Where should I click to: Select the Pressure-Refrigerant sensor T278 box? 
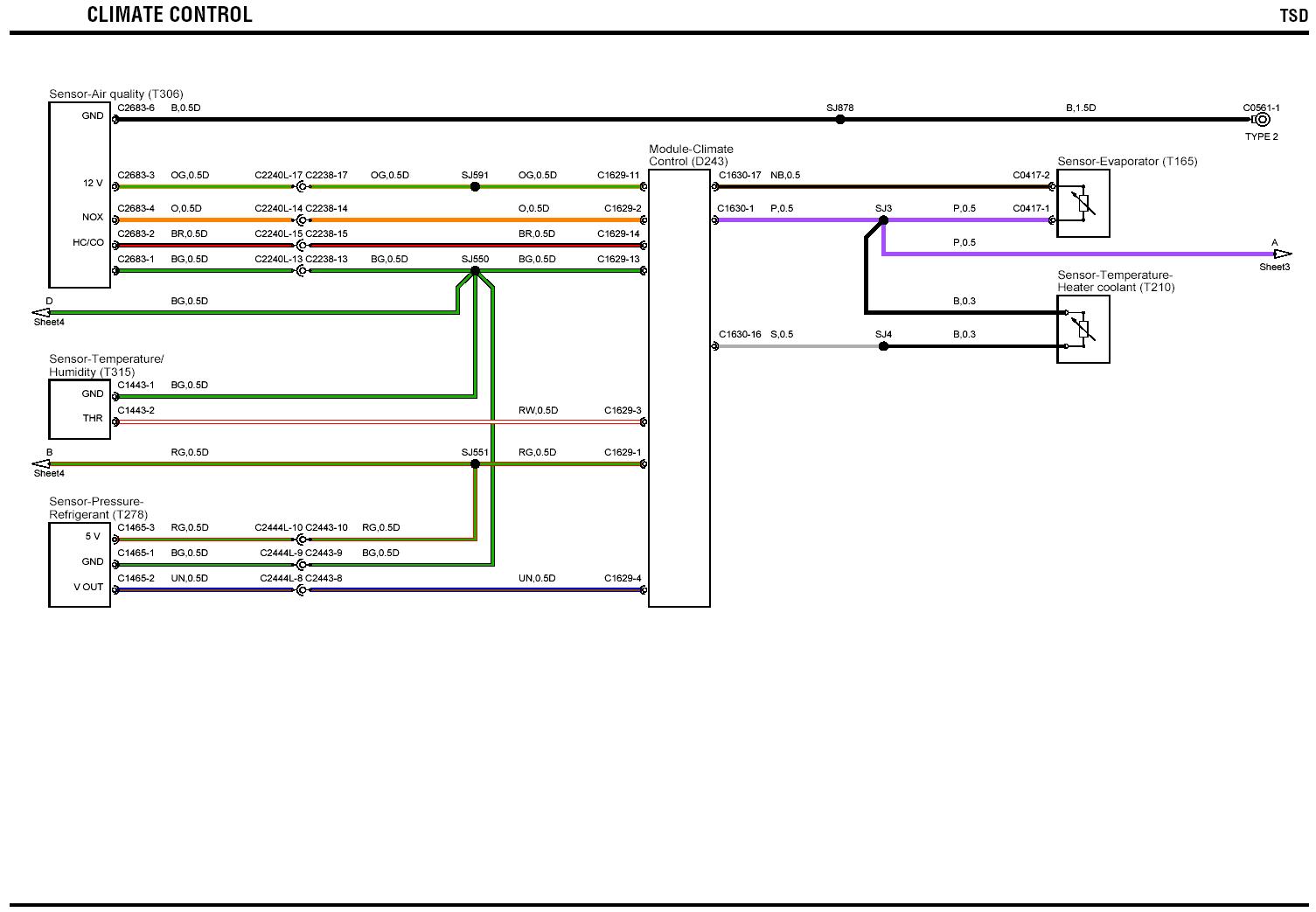pos(80,564)
